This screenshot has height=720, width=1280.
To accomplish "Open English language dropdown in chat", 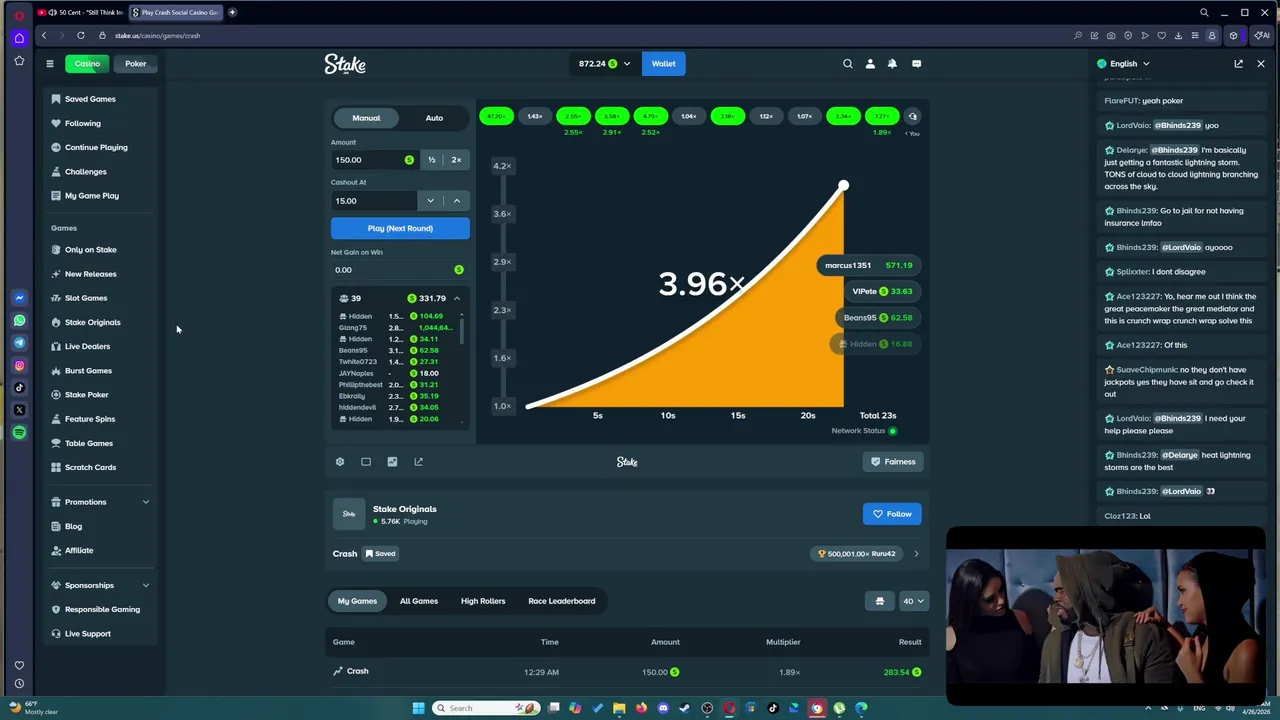I will tap(1123, 64).
